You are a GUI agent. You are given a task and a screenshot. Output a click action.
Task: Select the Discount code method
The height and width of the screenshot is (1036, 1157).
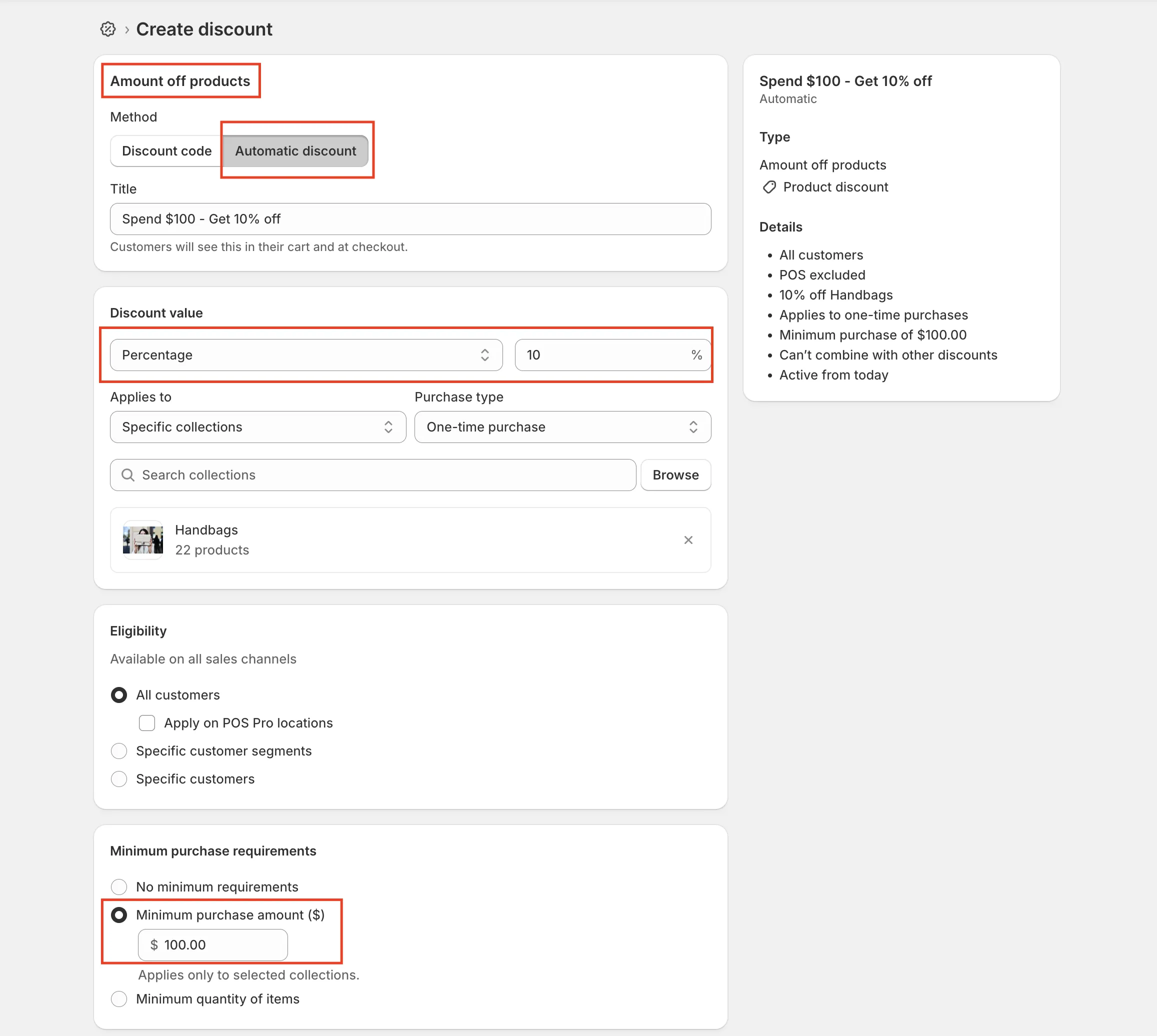(166, 151)
